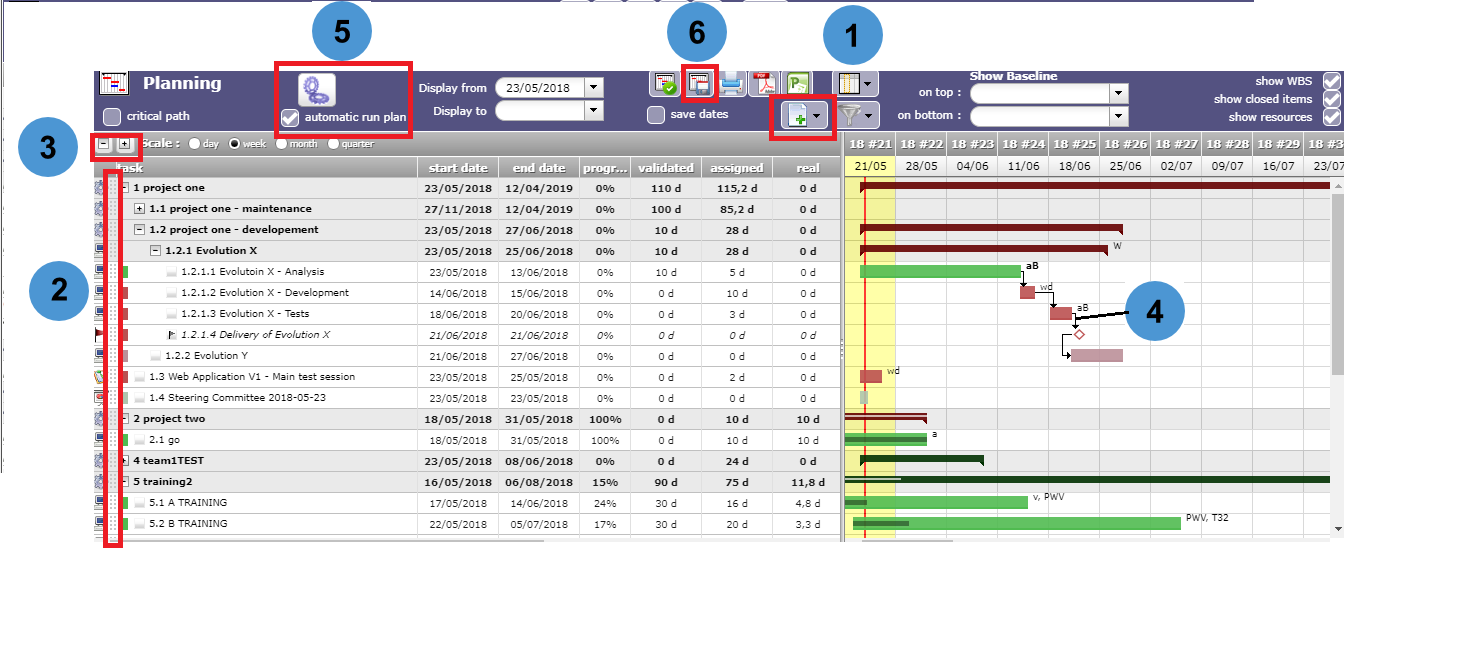
Task: Click the validate planning icon
Action: point(664,85)
